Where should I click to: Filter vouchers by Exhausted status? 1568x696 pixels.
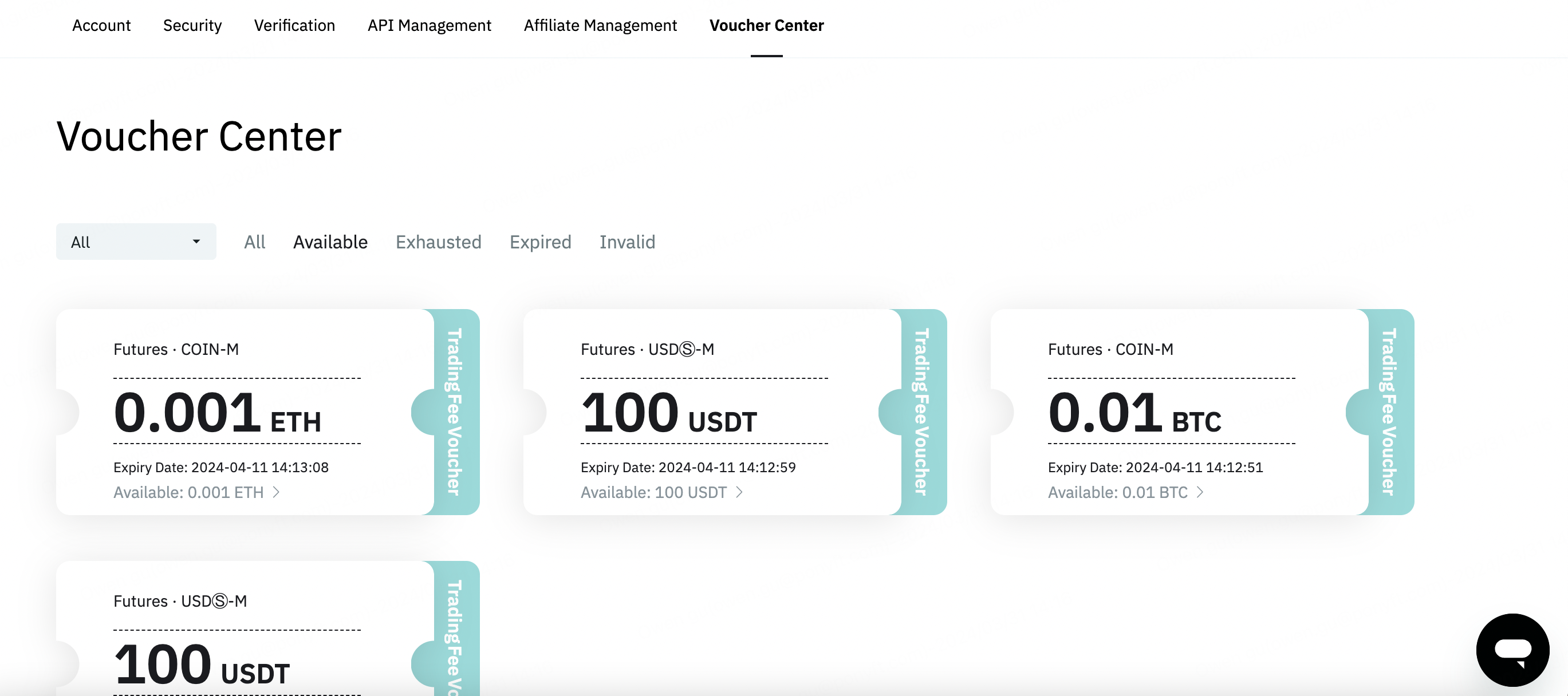click(438, 242)
